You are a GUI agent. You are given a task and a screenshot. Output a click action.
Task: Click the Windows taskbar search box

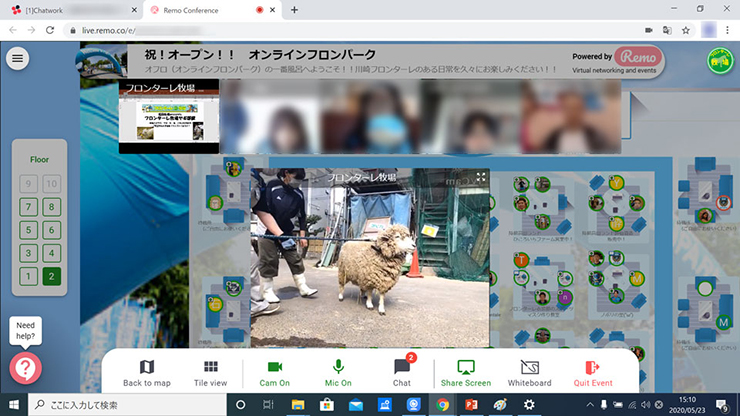(128, 405)
